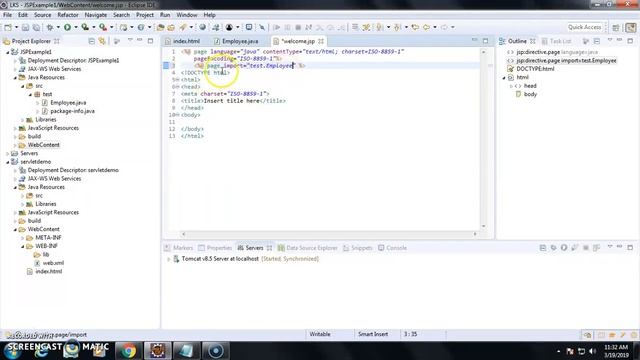Select web.xml under WEB-INF
640x360 pixels.
[53, 263]
